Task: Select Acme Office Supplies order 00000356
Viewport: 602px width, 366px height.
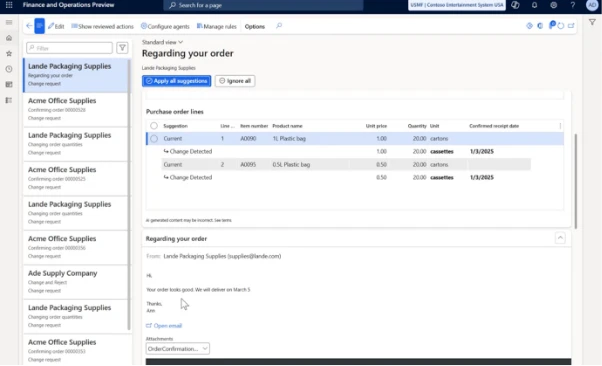Action: [75, 247]
